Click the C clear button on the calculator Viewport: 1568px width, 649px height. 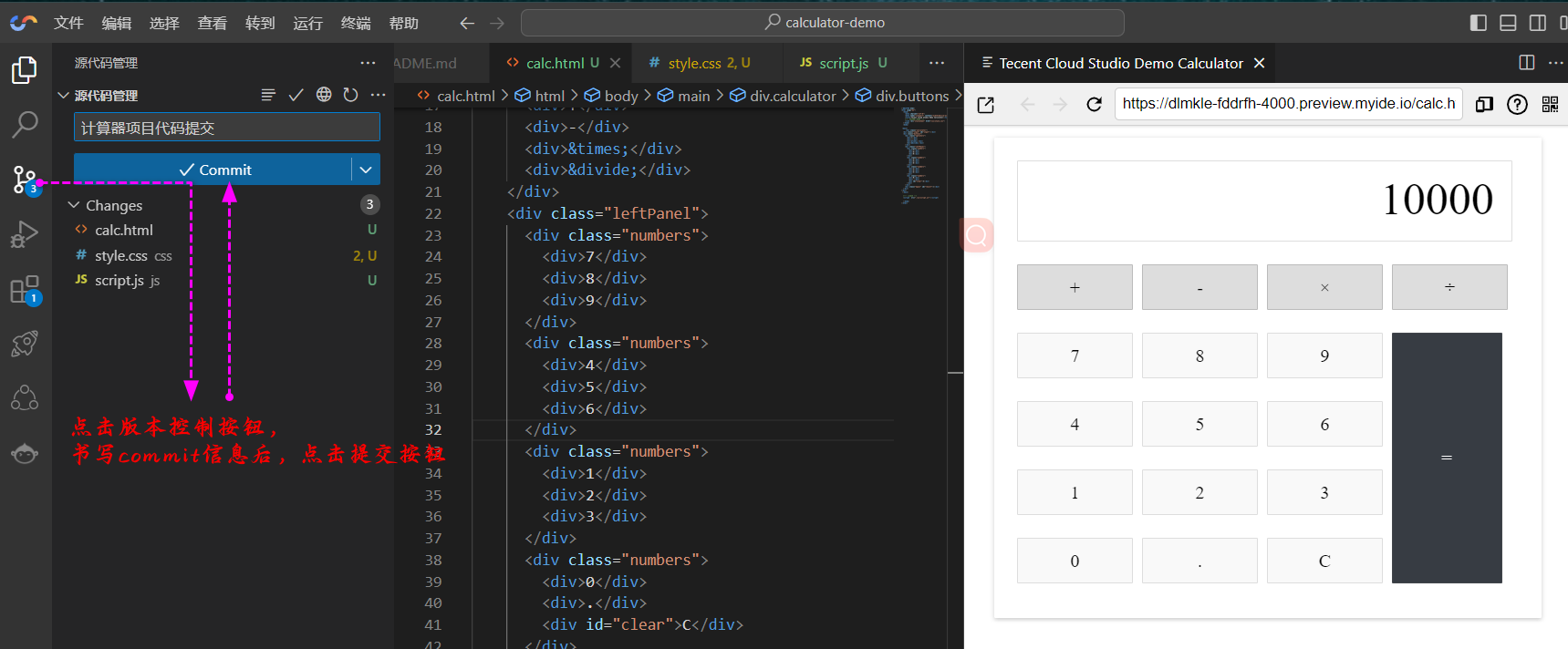pyautogui.click(x=1324, y=561)
